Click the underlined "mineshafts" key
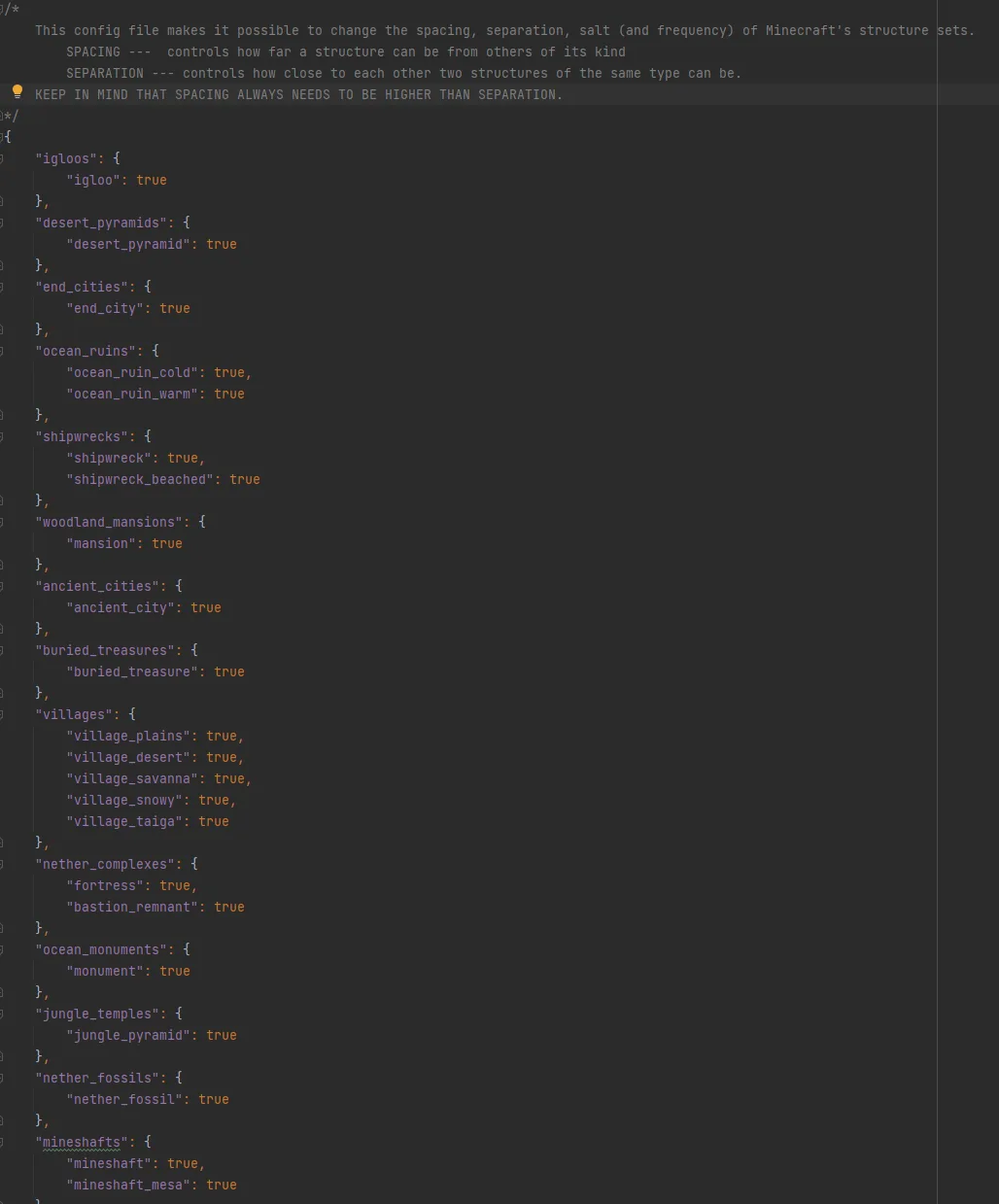 pyautogui.click(x=82, y=1142)
